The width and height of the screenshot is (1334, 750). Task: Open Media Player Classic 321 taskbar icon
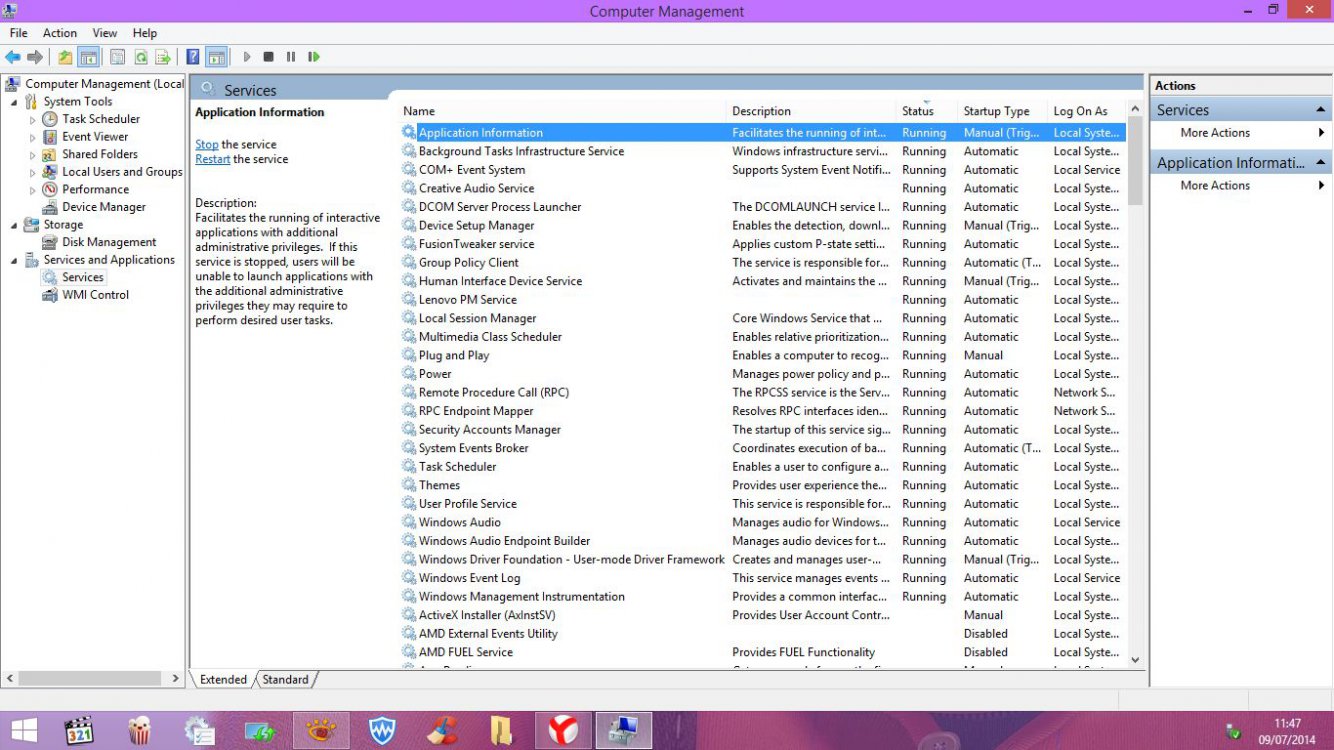79,731
